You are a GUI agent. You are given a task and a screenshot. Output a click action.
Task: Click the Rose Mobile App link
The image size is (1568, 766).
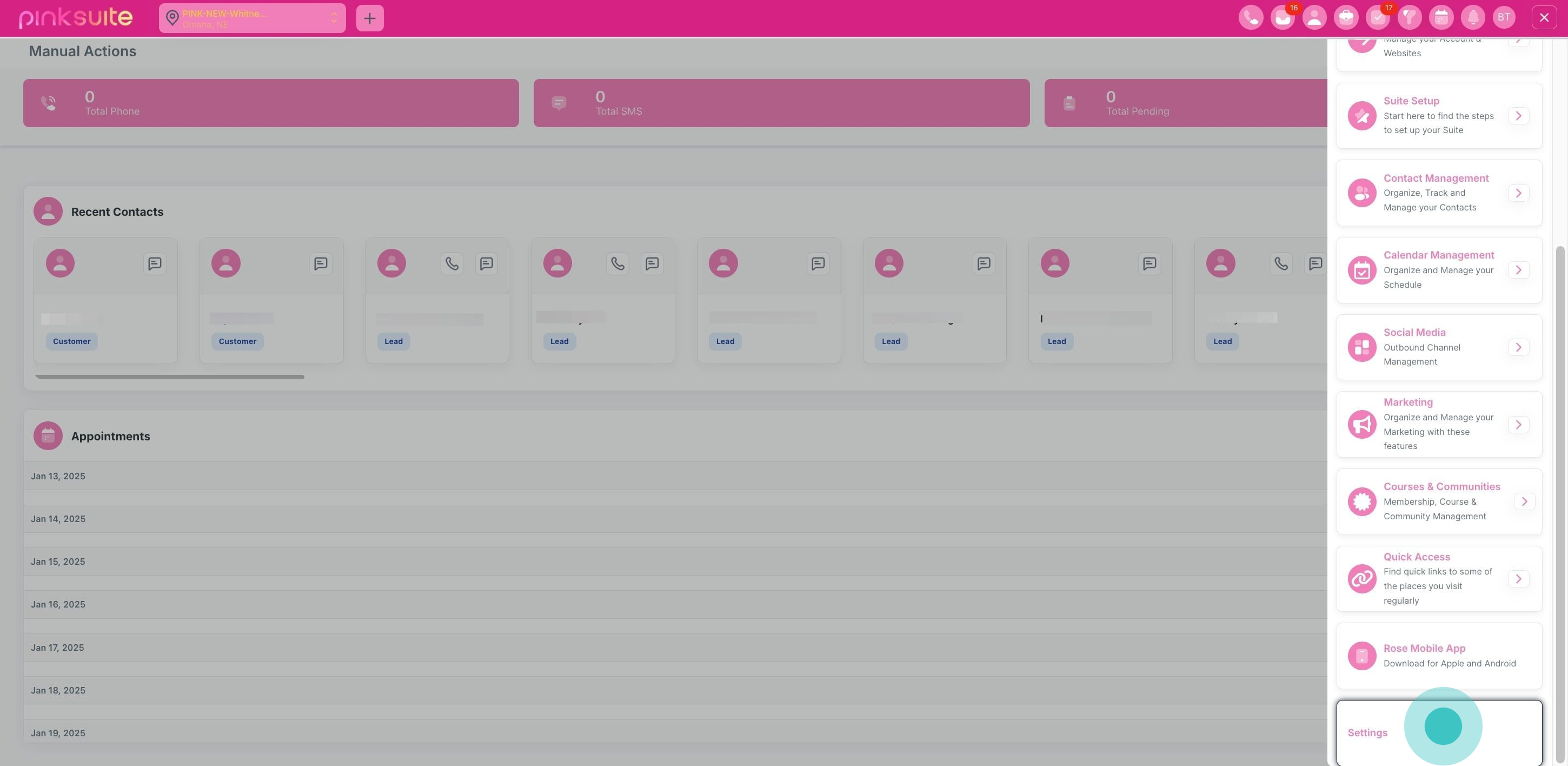pyautogui.click(x=1424, y=649)
